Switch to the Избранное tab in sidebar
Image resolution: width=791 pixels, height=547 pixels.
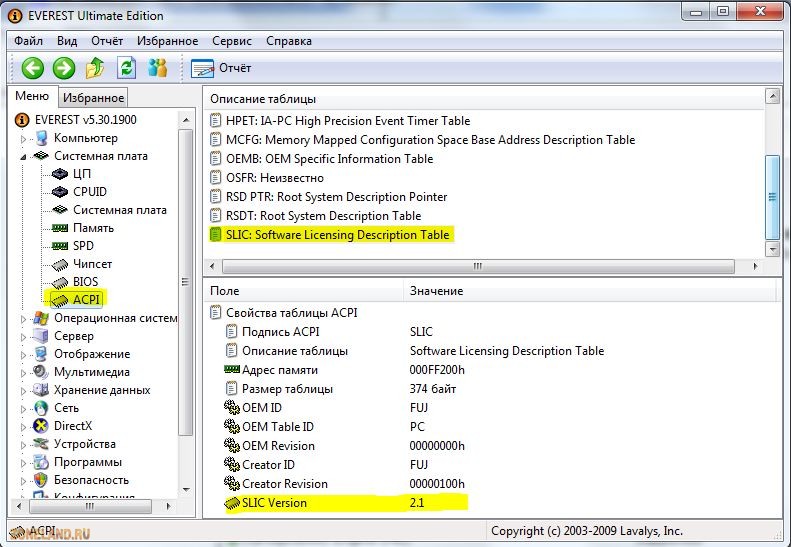pos(93,97)
